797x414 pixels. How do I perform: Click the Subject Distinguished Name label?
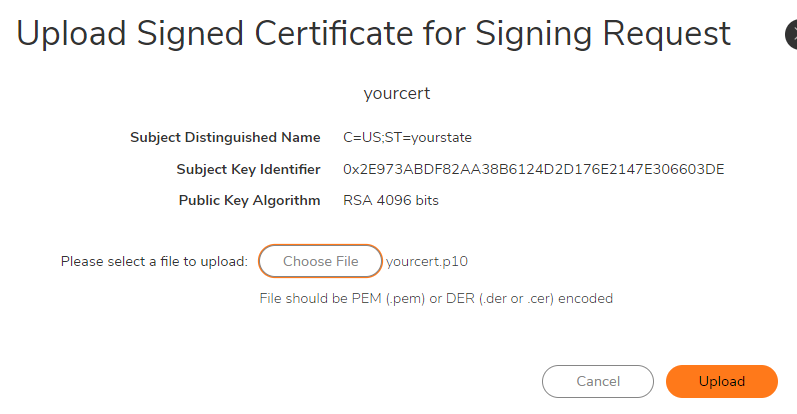tap(225, 137)
